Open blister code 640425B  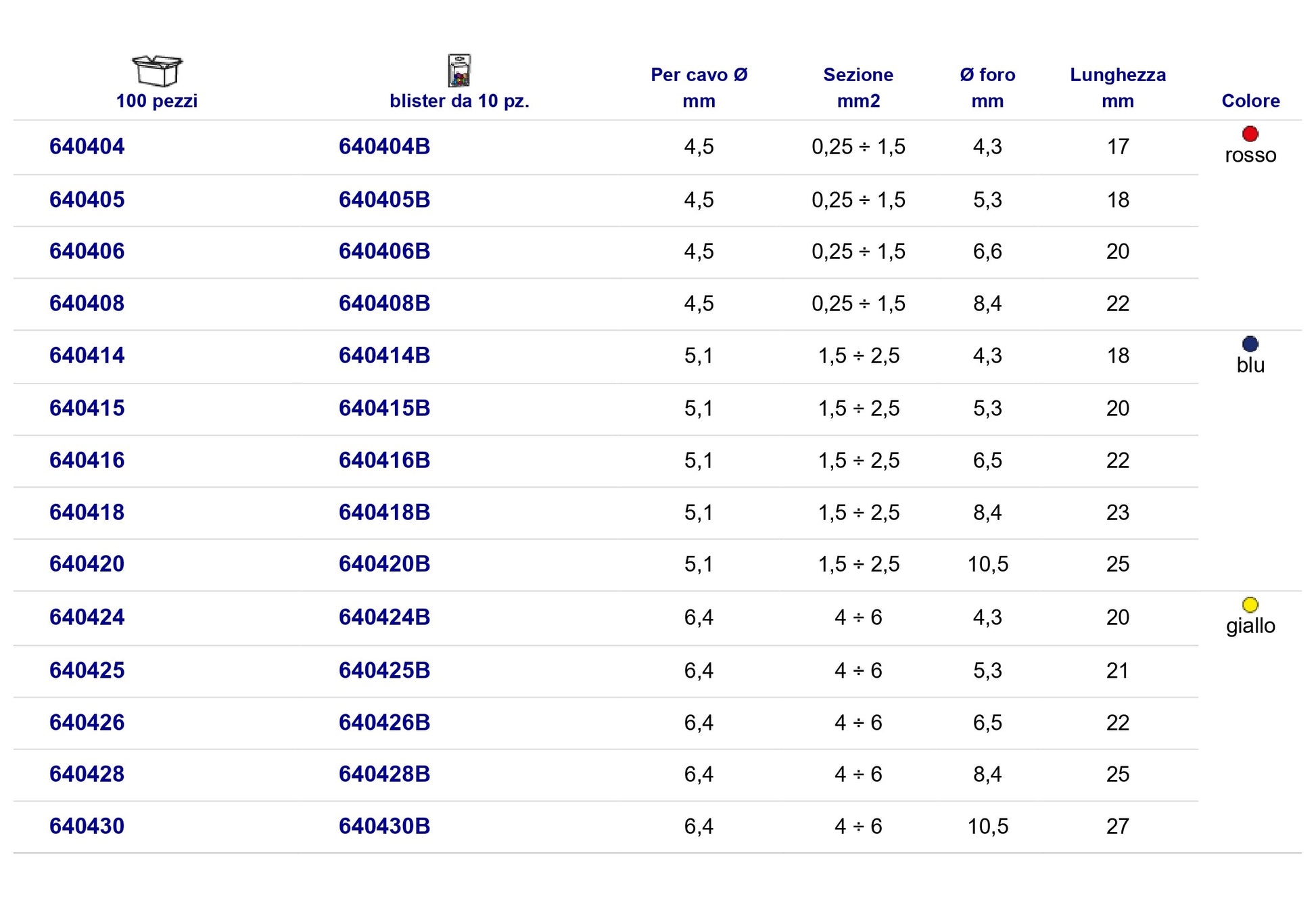[x=385, y=671]
